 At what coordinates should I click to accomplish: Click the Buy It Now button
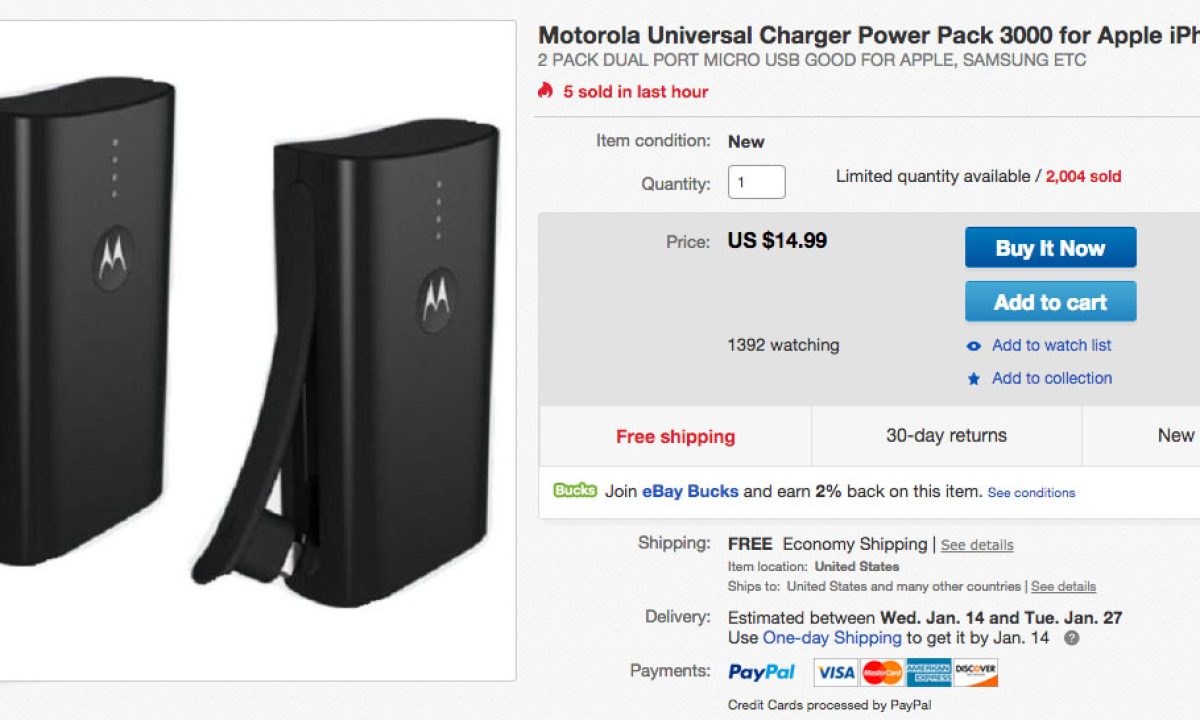point(1050,248)
